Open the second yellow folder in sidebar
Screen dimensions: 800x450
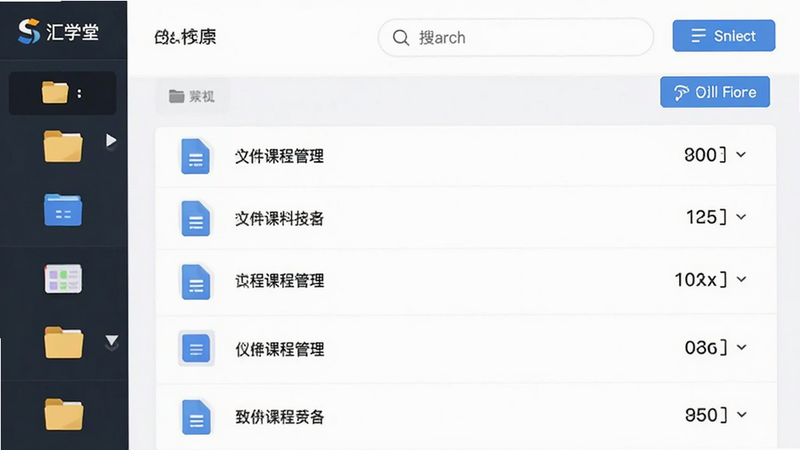(x=63, y=146)
